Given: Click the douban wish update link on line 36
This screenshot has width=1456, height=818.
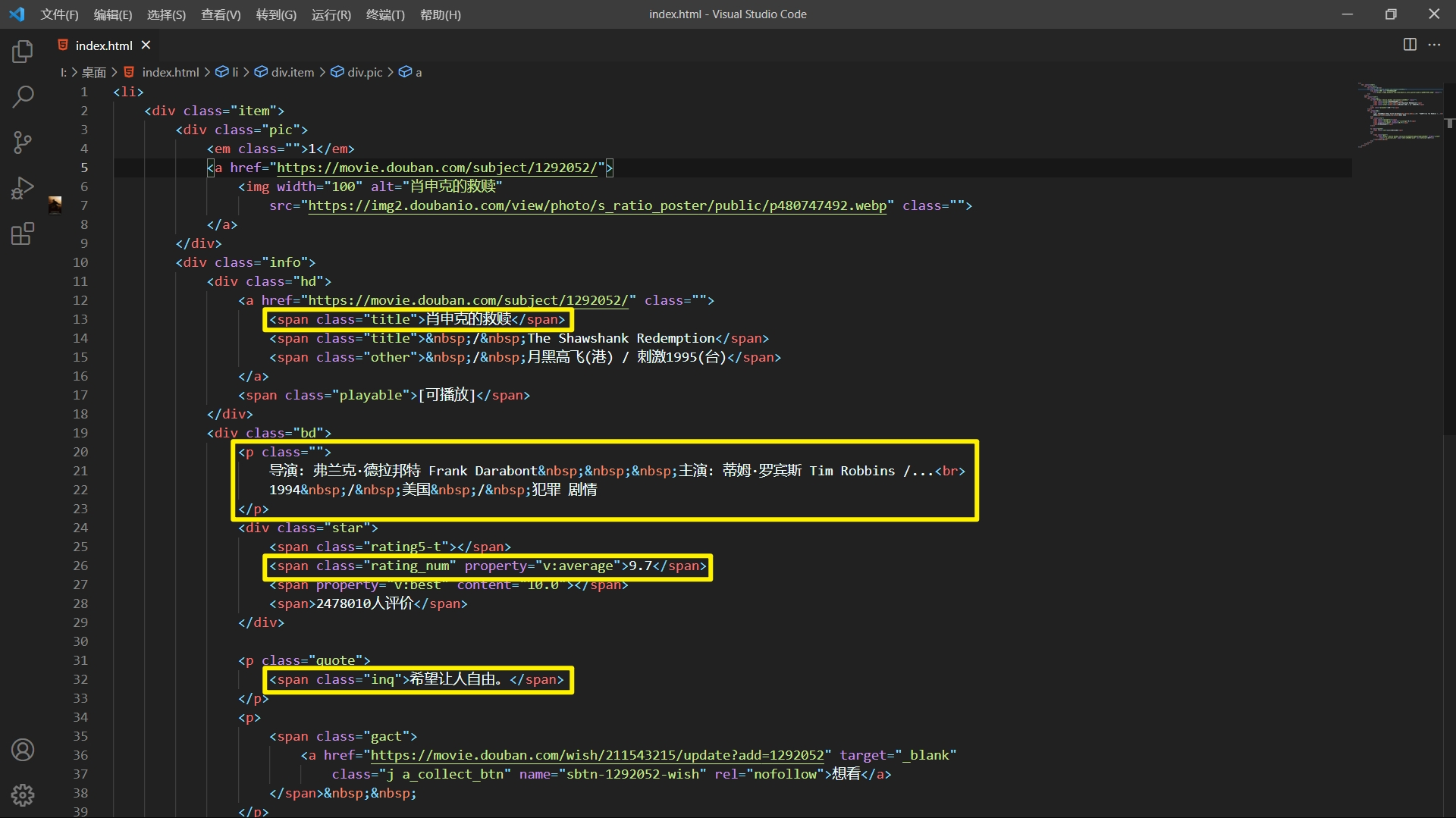Looking at the screenshot, I should click(597, 755).
